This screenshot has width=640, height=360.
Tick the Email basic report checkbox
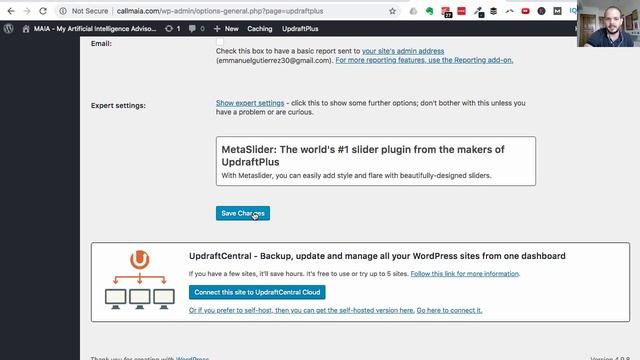point(220,42)
